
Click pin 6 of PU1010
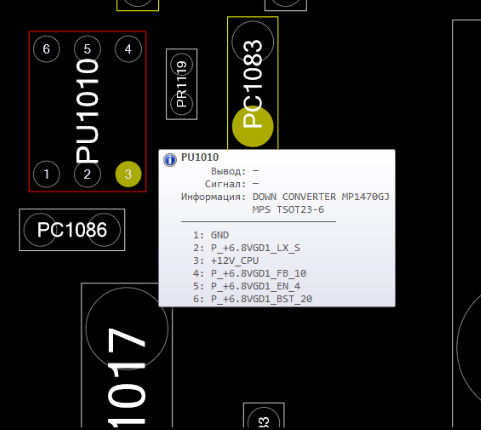click(47, 49)
